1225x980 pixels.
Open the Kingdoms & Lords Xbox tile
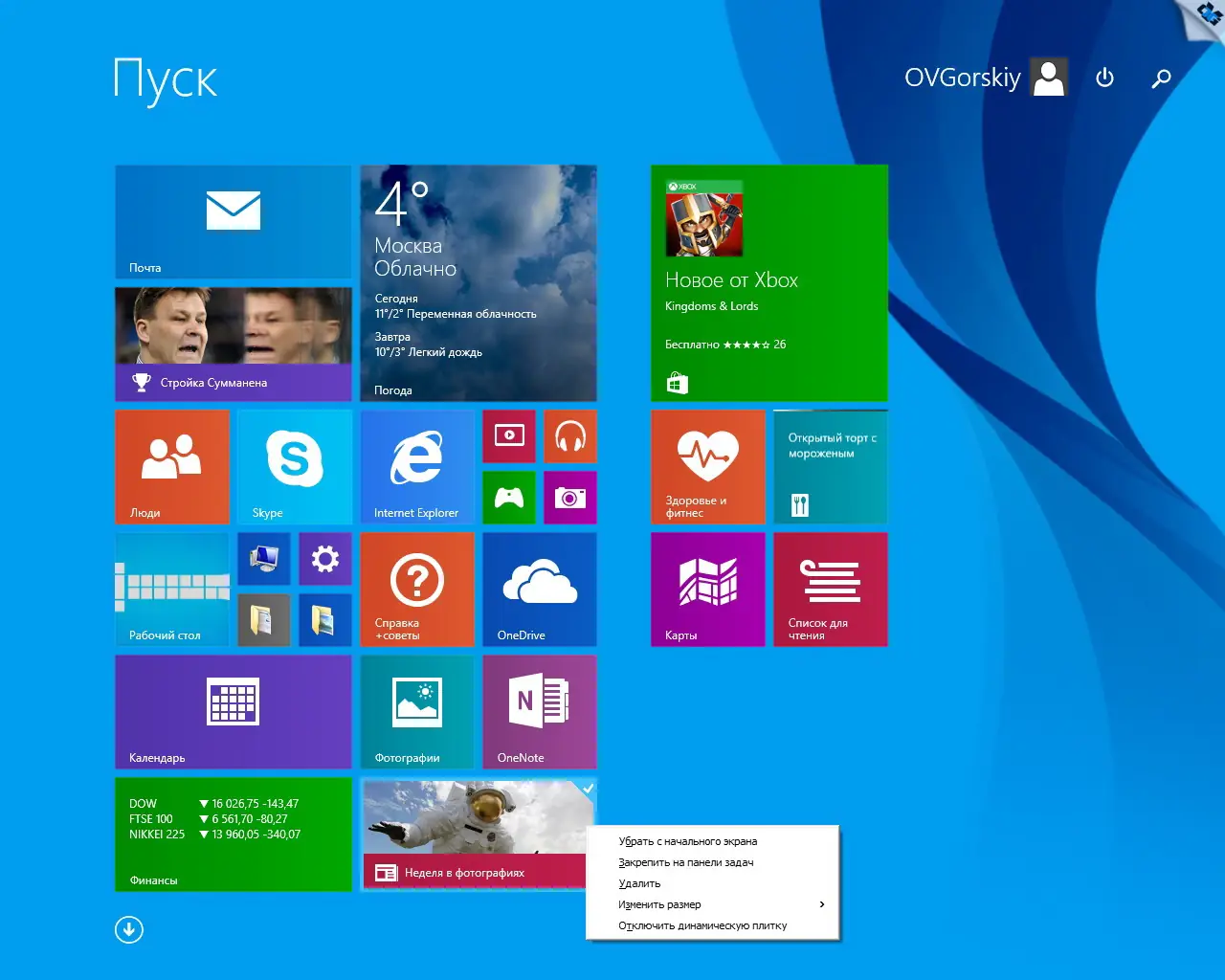coord(768,284)
